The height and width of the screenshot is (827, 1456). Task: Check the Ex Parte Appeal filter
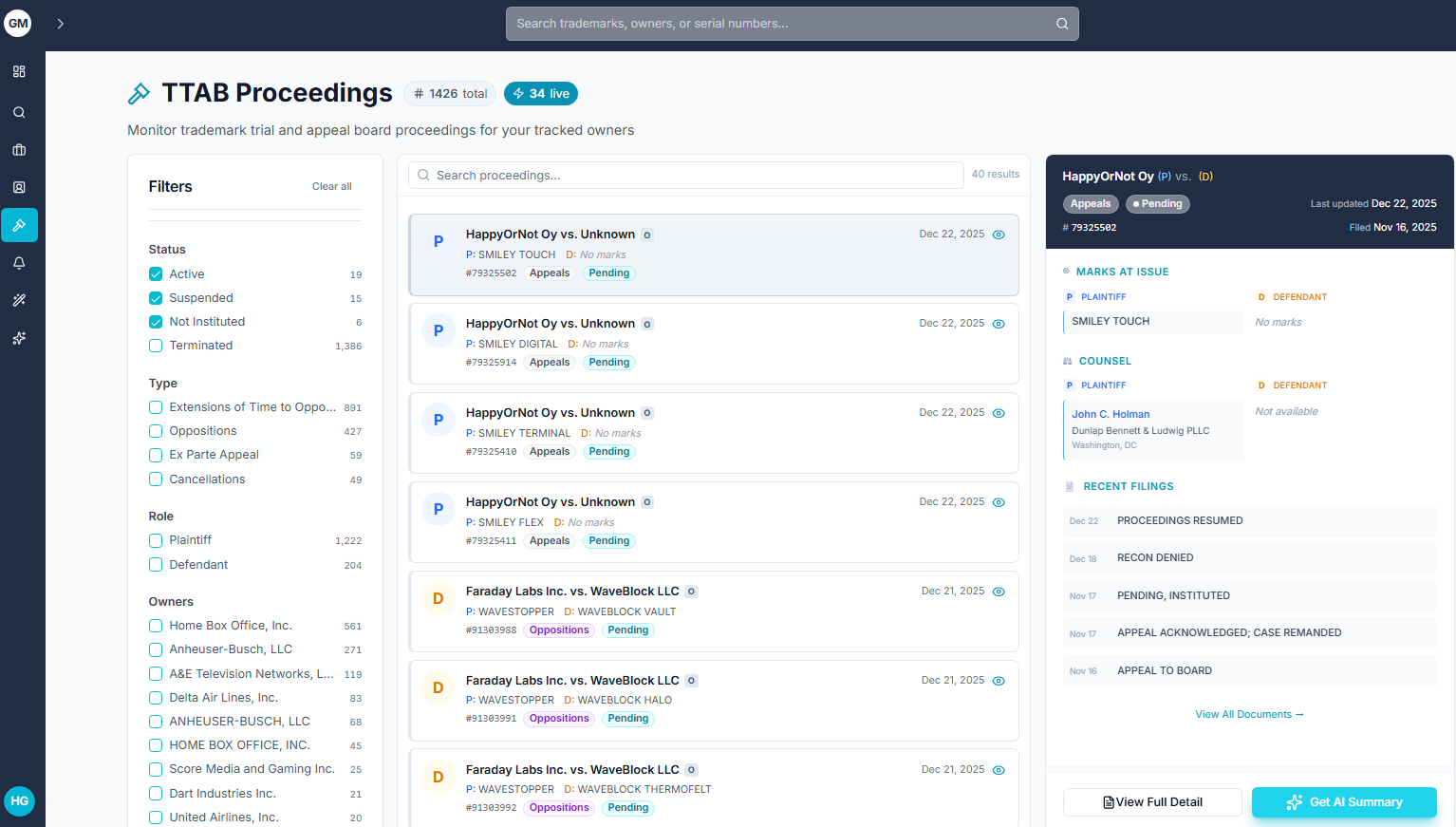pyautogui.click(x=156, y=455)
